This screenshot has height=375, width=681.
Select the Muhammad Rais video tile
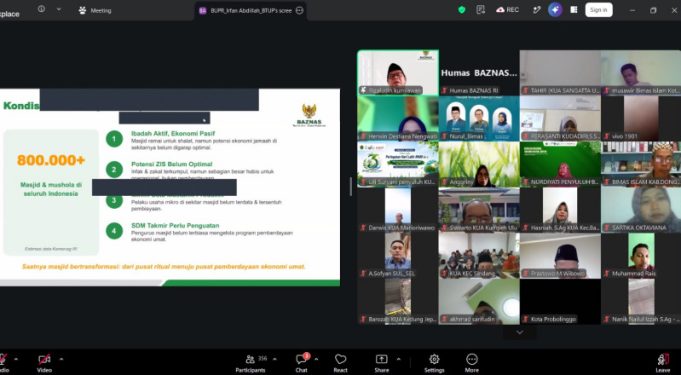click(x=641, y=256)
